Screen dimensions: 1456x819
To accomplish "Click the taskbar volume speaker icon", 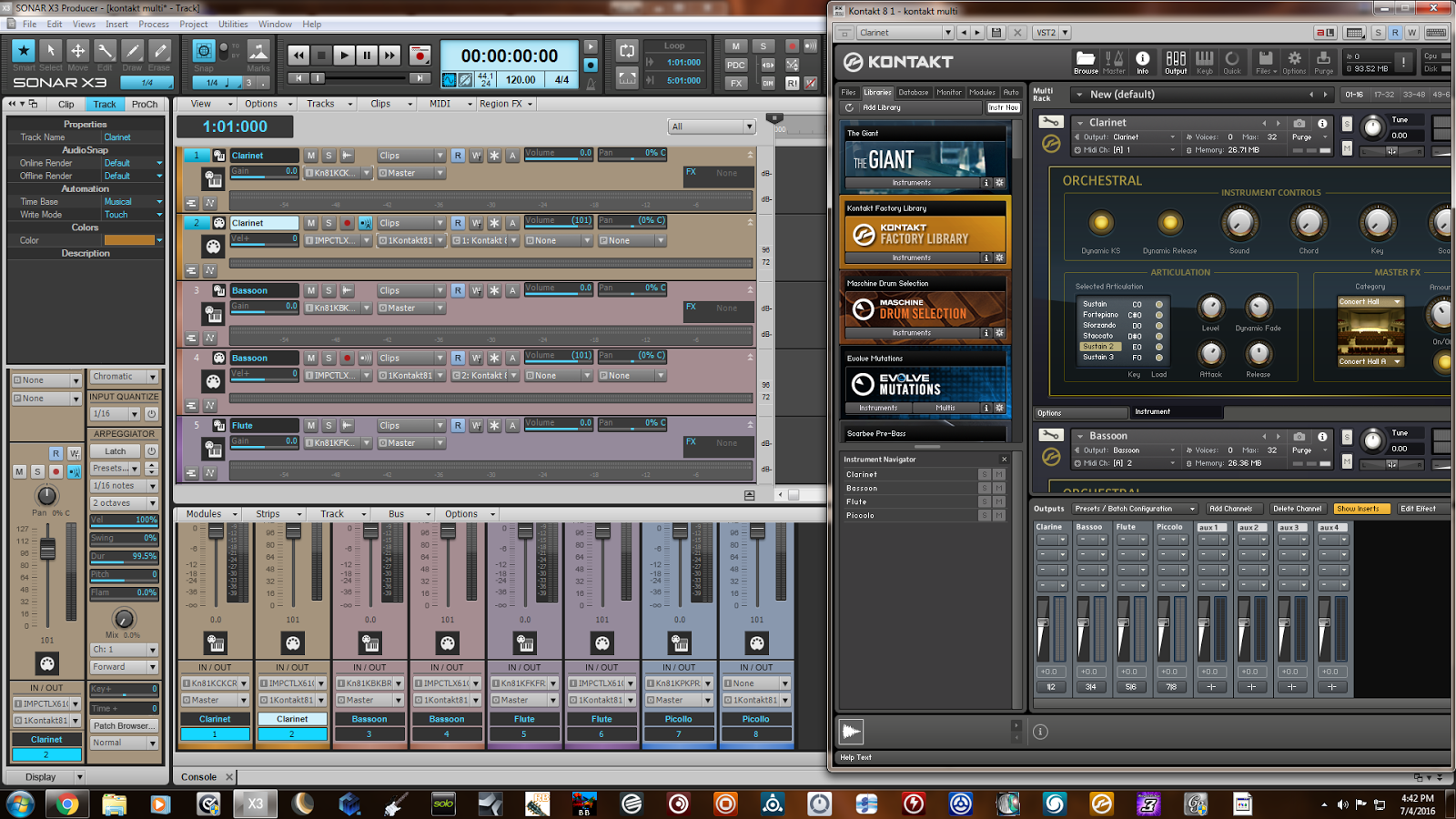I will (1343, 804).
